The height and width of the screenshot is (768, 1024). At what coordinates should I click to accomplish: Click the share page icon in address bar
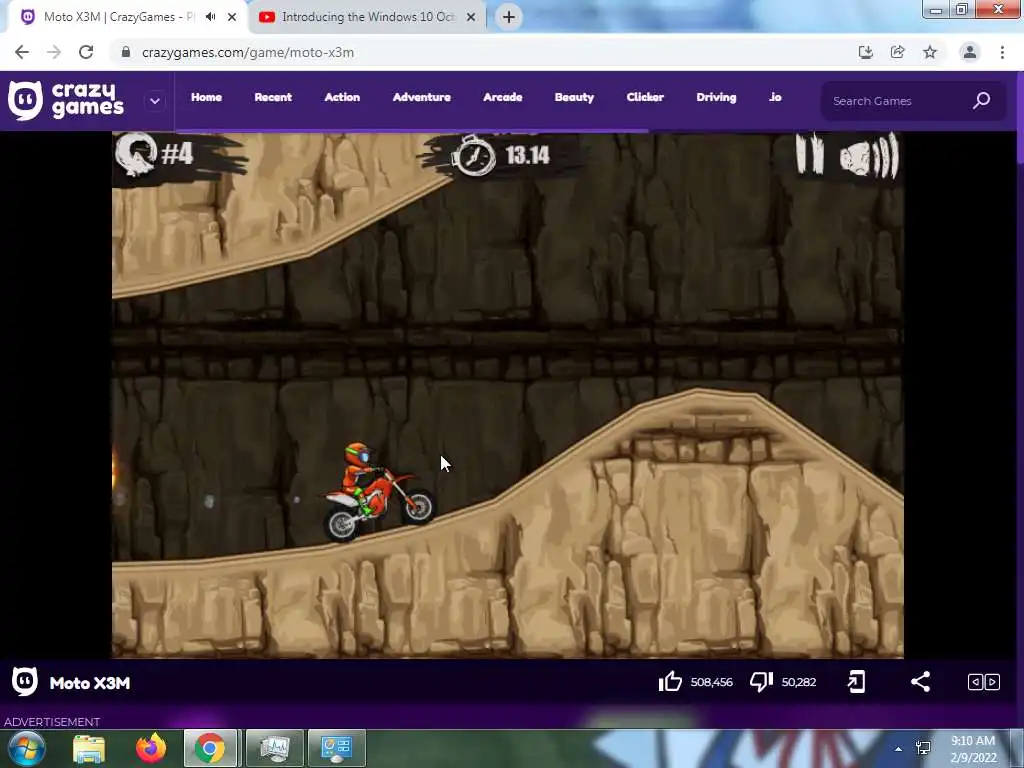898,52
